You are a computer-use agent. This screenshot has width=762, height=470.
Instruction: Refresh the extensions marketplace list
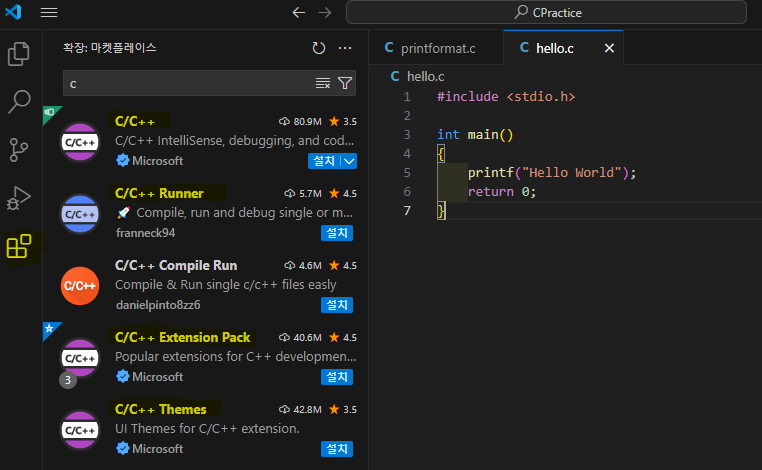(x=318, y=48)
